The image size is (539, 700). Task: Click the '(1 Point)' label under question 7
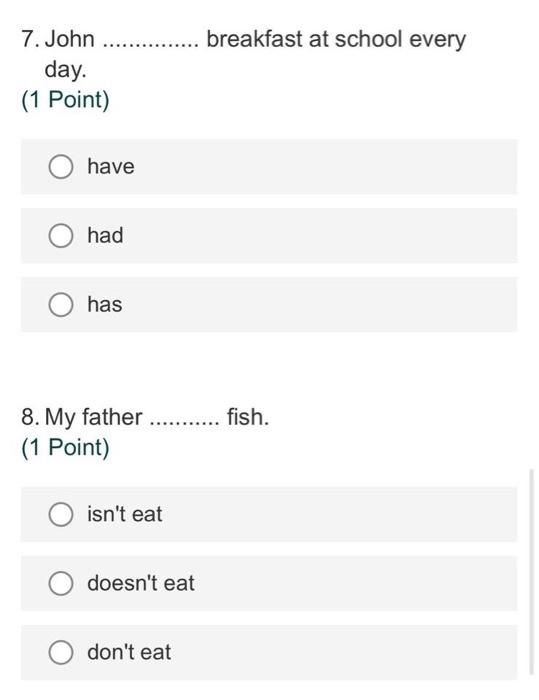(65, 99)
